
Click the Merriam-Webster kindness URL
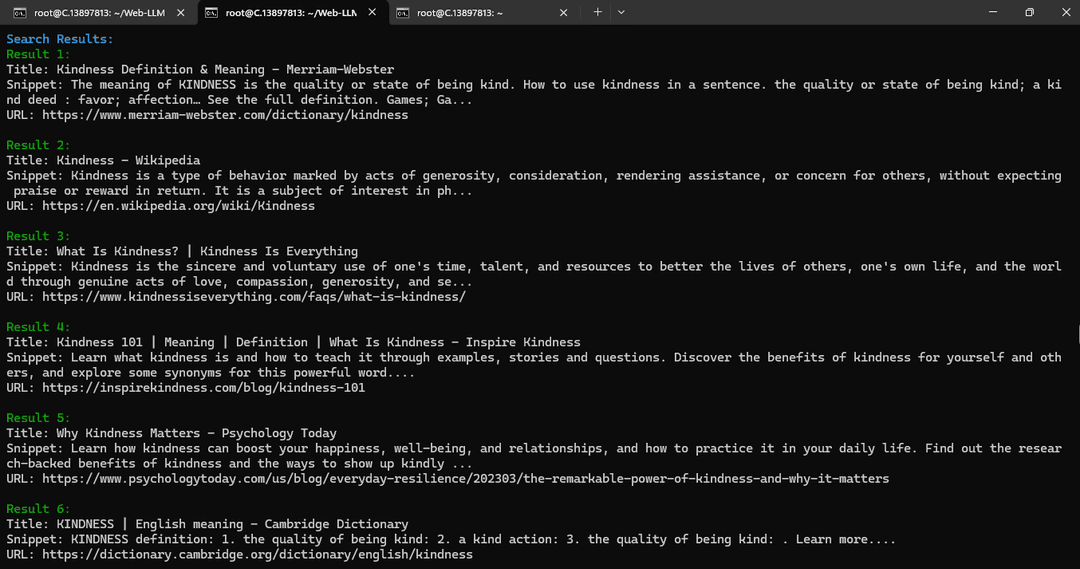point(225,115)
